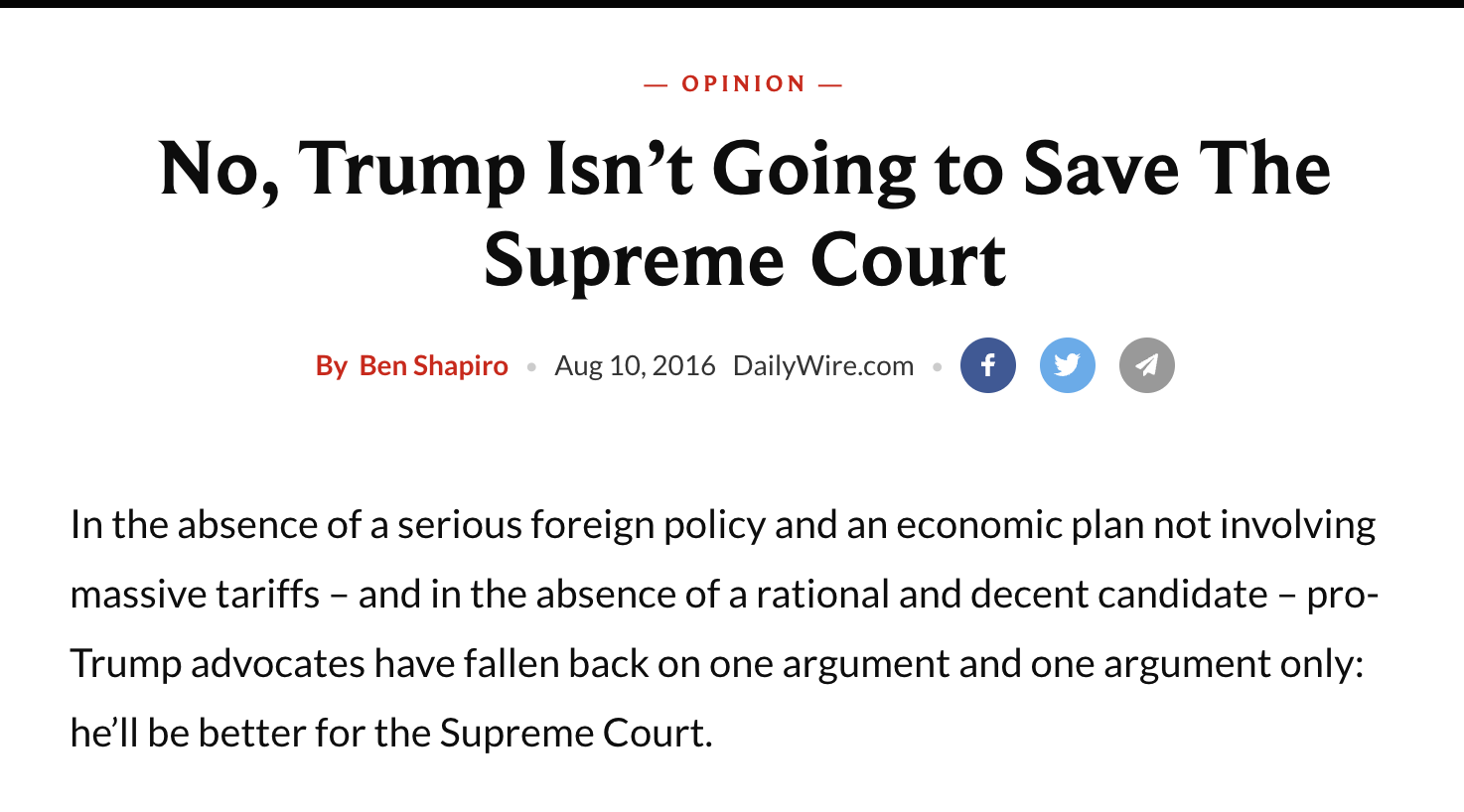Click the red dash right of OPINION
The height and width of the screenshot is (812, 1464).
830,85
